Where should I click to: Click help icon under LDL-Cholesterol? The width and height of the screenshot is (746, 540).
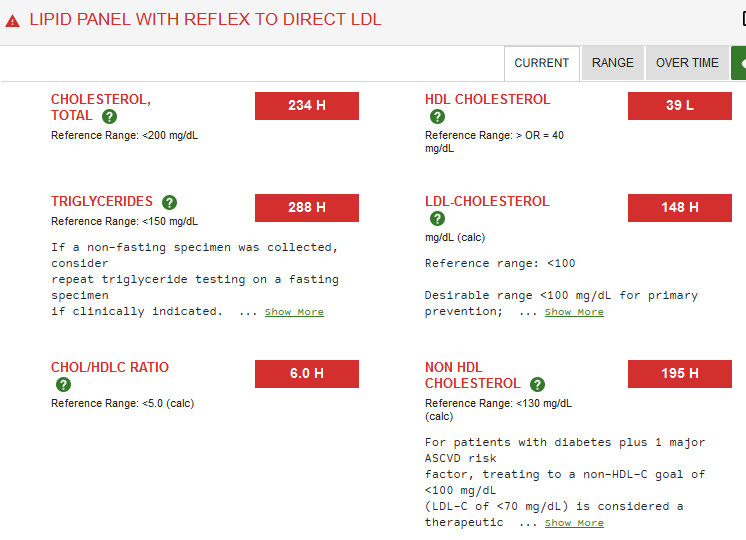click(x=437, y=219)
